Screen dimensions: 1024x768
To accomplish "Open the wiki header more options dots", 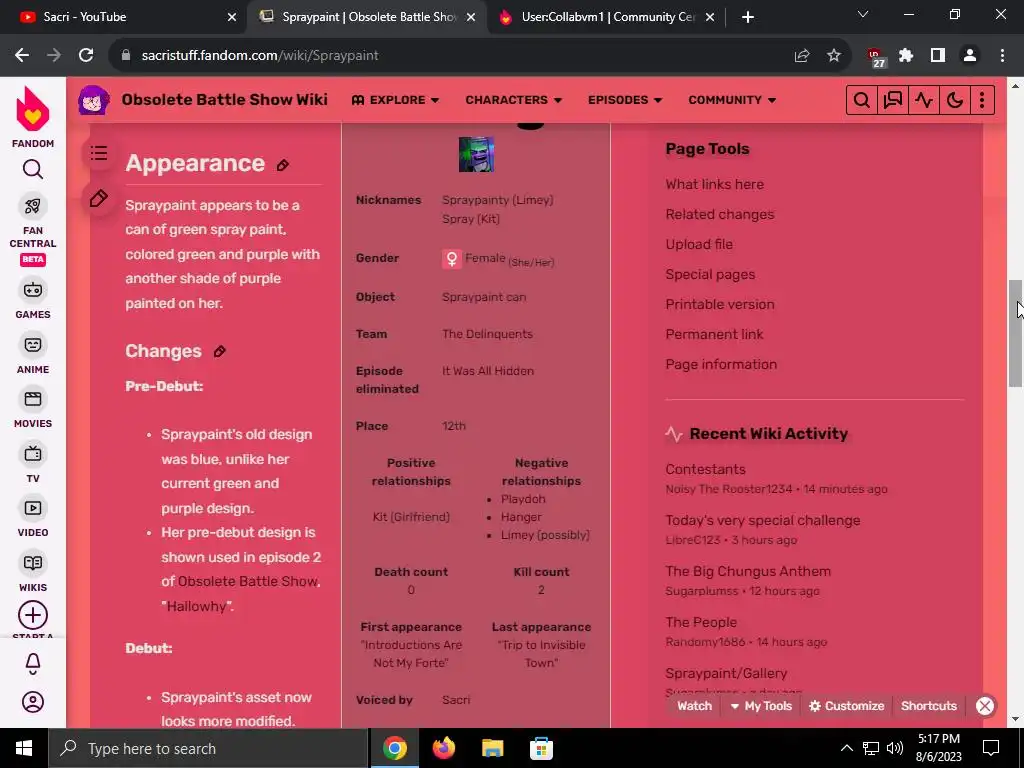I will [982, 100].
